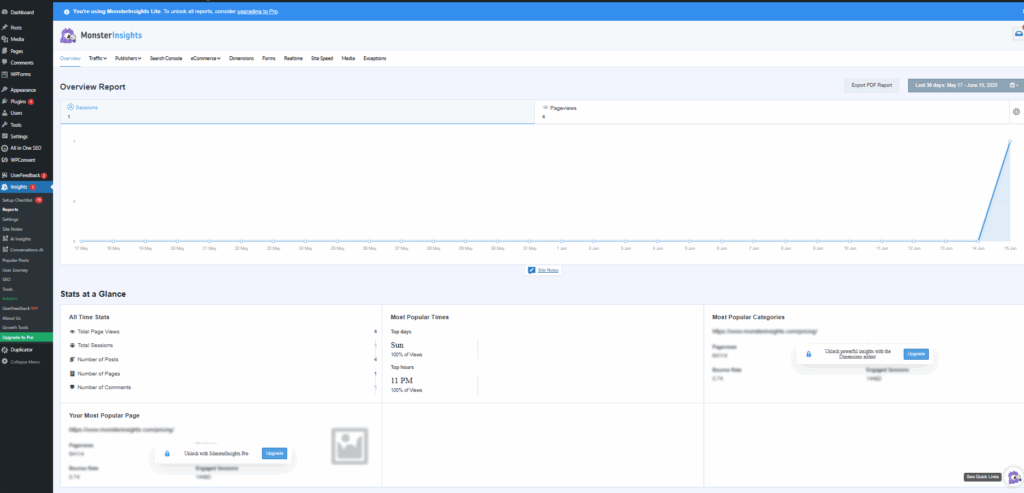The height and width of the screenshot is (493, 1024).
Task: Click the Tools wrench icon in main menu
Action: pyautogui.click(x=5, y=125)
